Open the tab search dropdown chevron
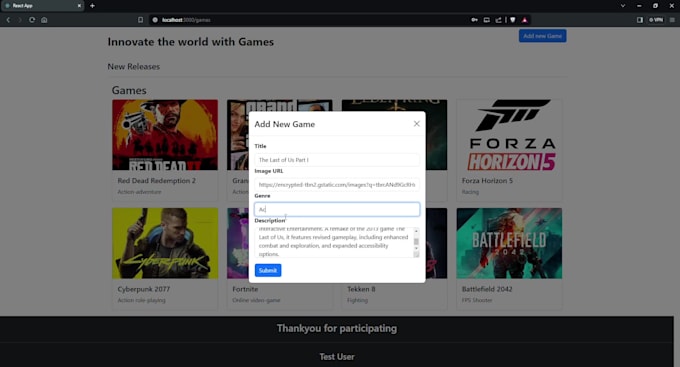680x367 pixels. [x=623, y=6]
